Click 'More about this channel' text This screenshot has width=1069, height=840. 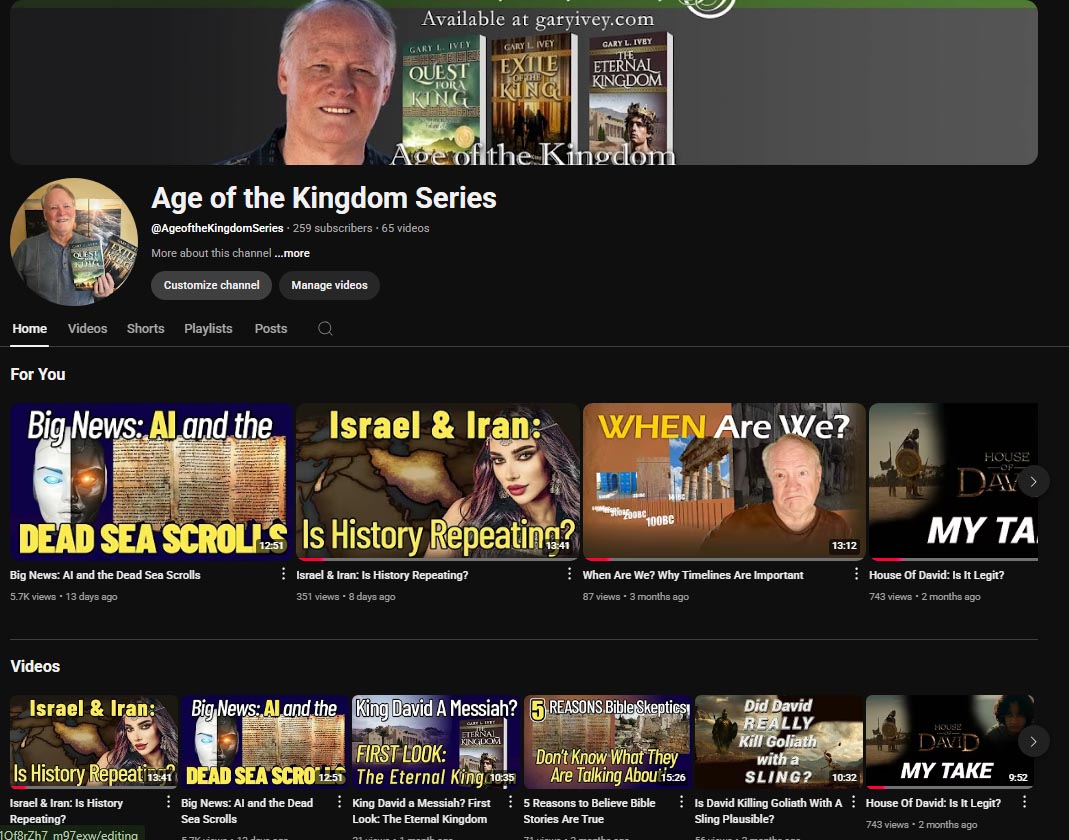pyautogui.click(x=211, y=253)
